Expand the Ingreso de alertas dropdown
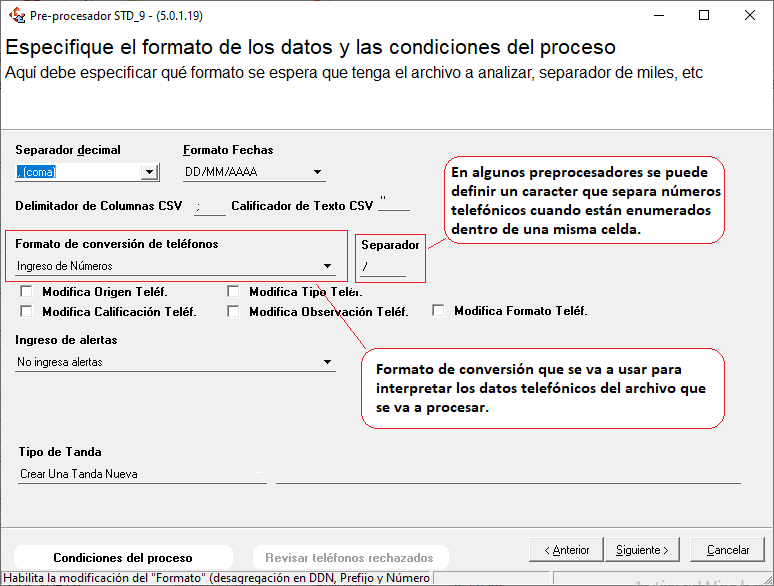 tap(327, 362)
